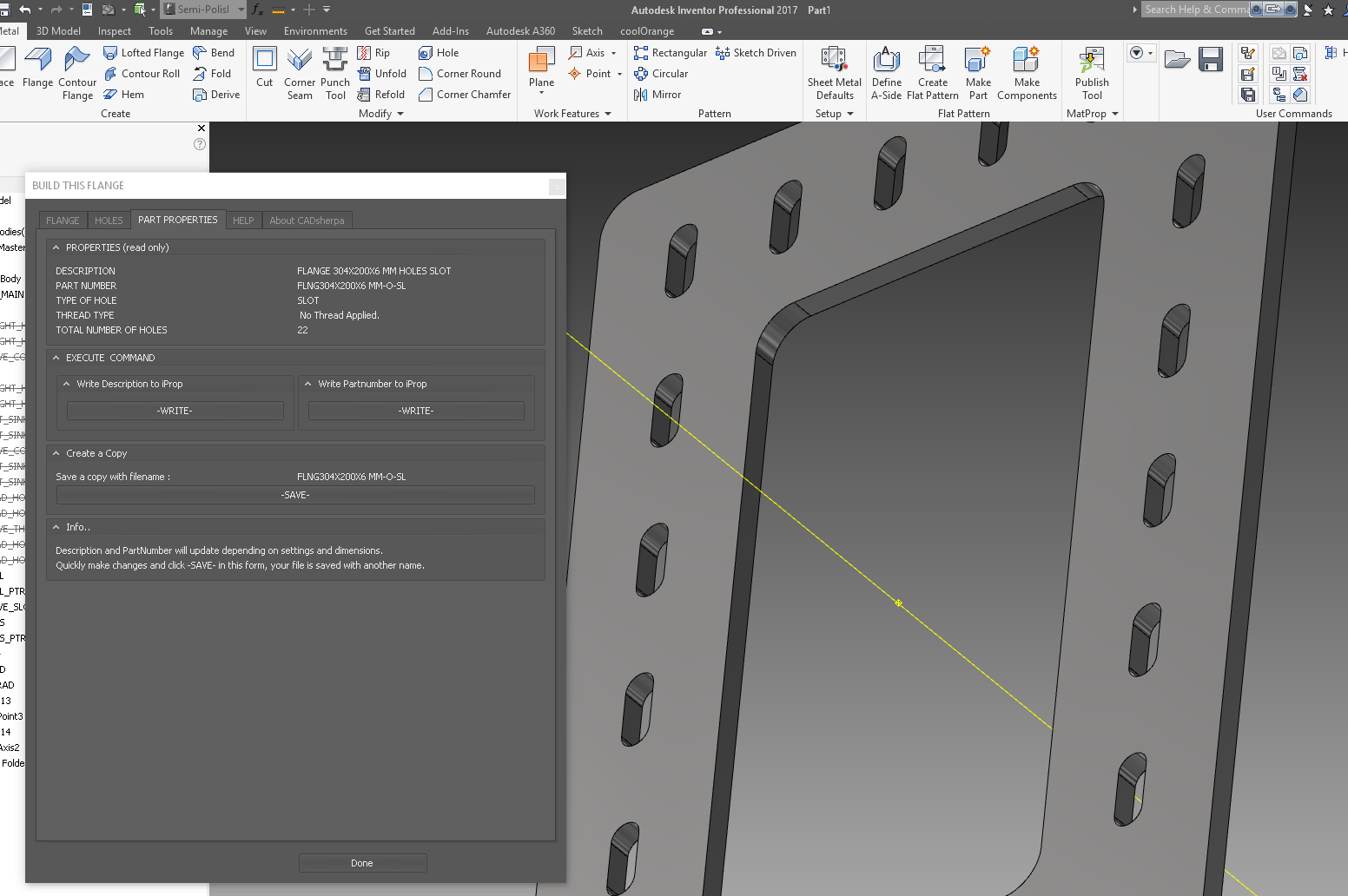Expand the Work Features panel dropdown
Screen dimensions: 1348x896
click(x=608, y=114)
